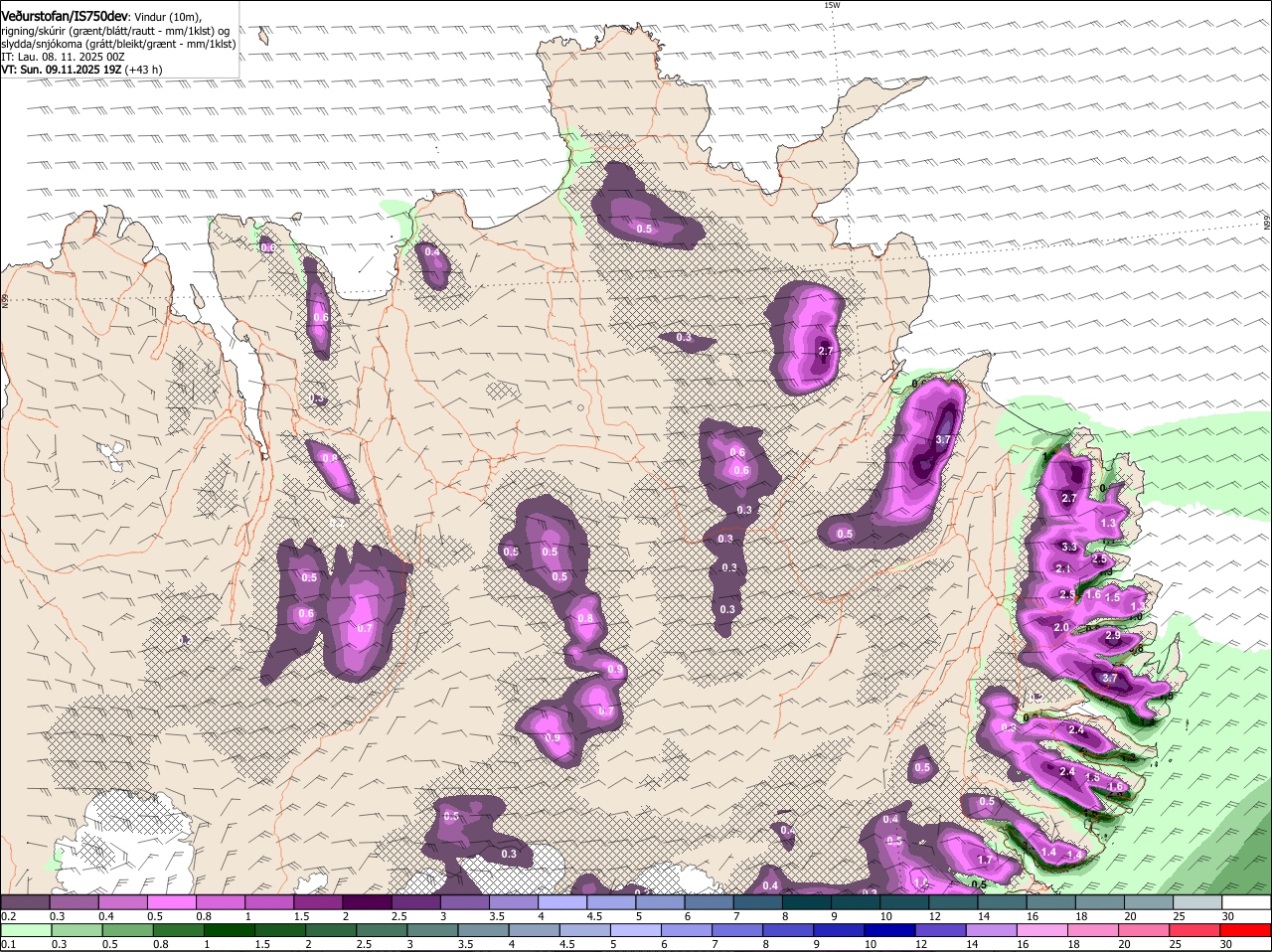The image size is (1272, 952).
Task: Click the 2.1 snowfall value on the map
Action: pos(1063,569)
